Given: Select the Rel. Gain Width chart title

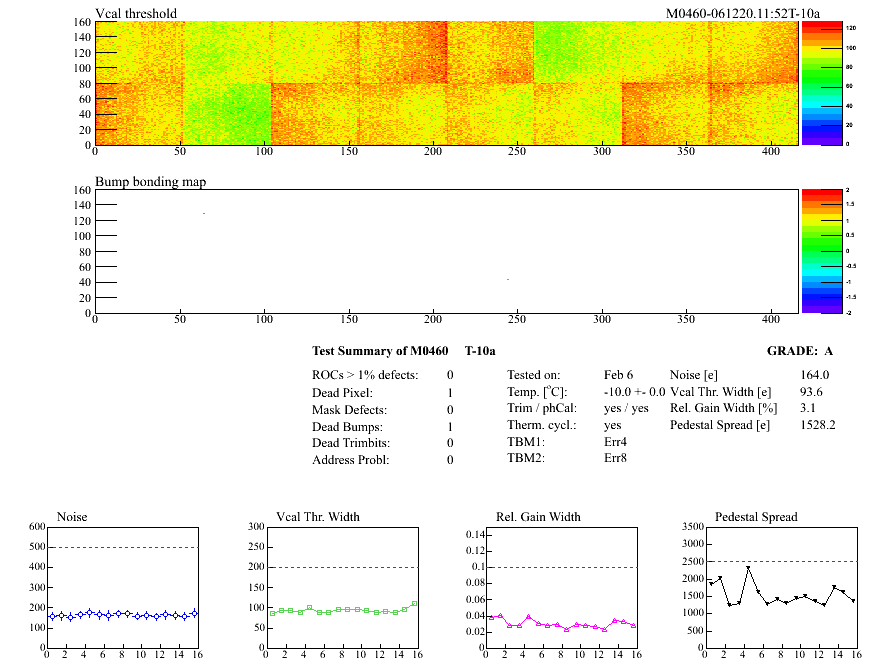Looking at the screenshot, I should pos(538,517).
